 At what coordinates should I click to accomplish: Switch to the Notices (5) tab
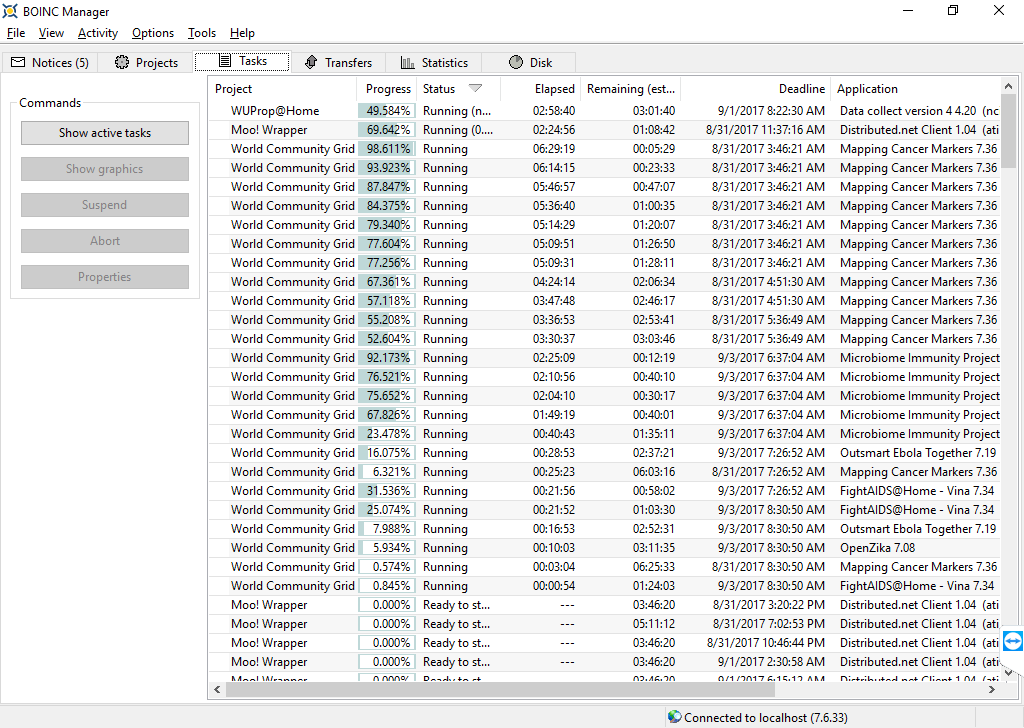pyautogui.click(x=50, y=63)
